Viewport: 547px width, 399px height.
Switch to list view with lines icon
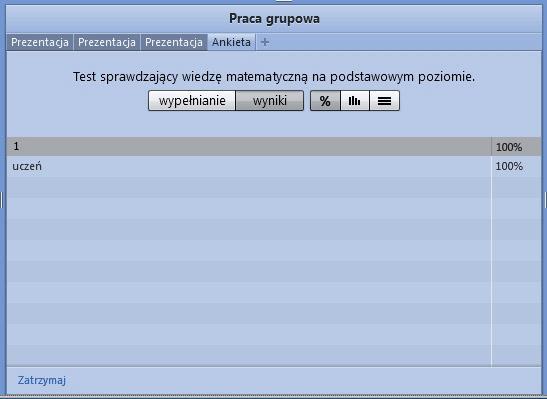point(384,101)
